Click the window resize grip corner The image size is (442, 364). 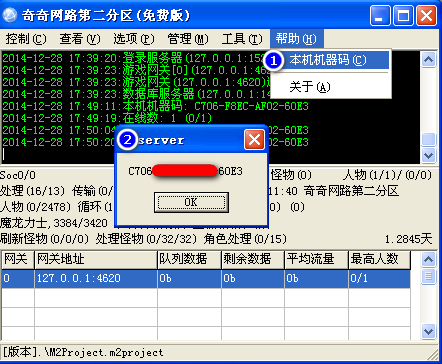434,354
